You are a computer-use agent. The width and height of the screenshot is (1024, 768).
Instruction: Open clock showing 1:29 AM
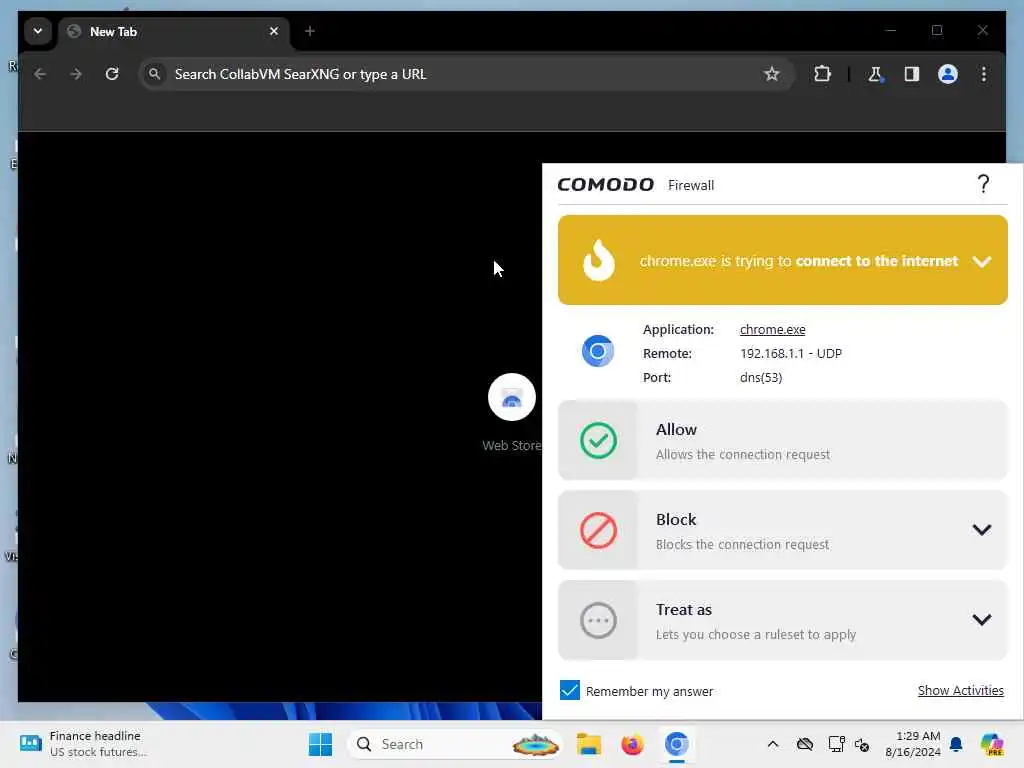click(x=912, y=744)
